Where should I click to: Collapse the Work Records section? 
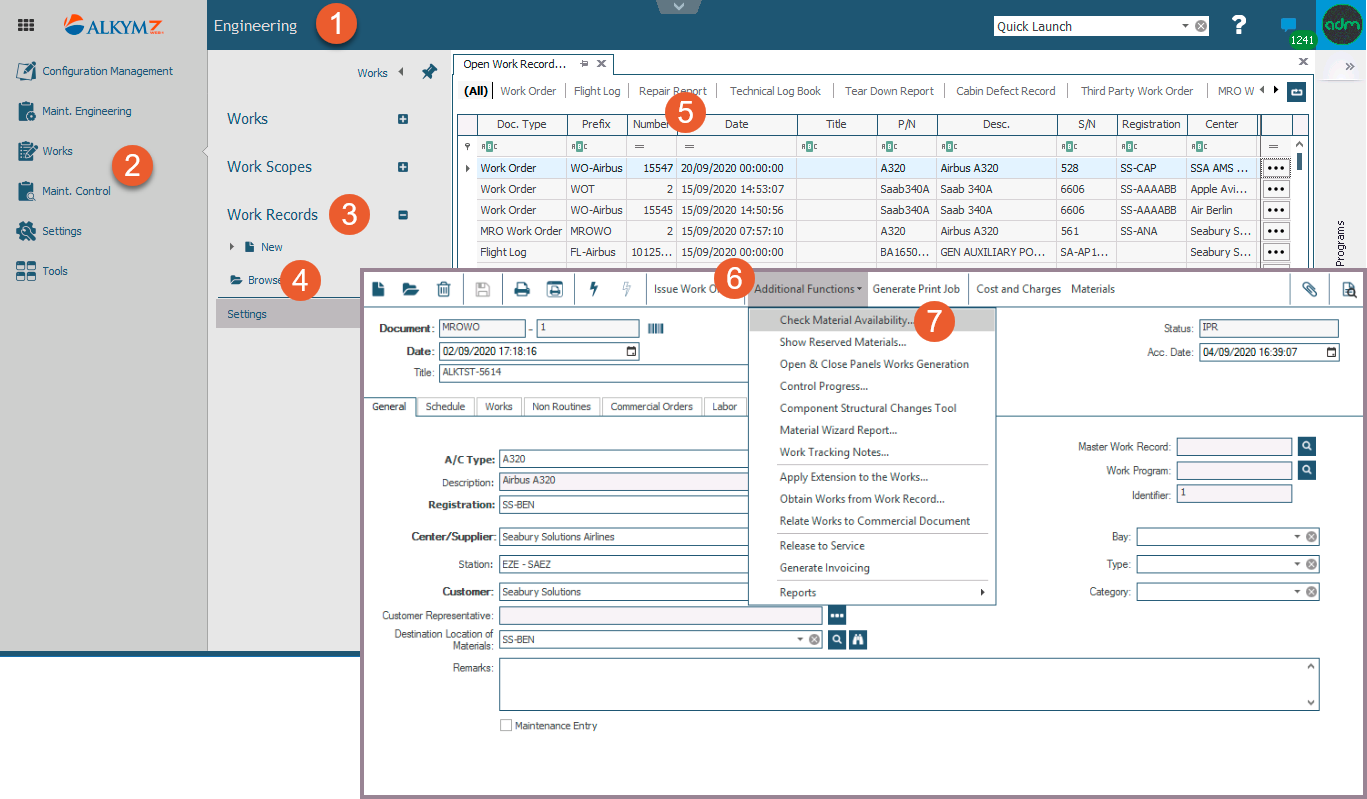(403, 215)
